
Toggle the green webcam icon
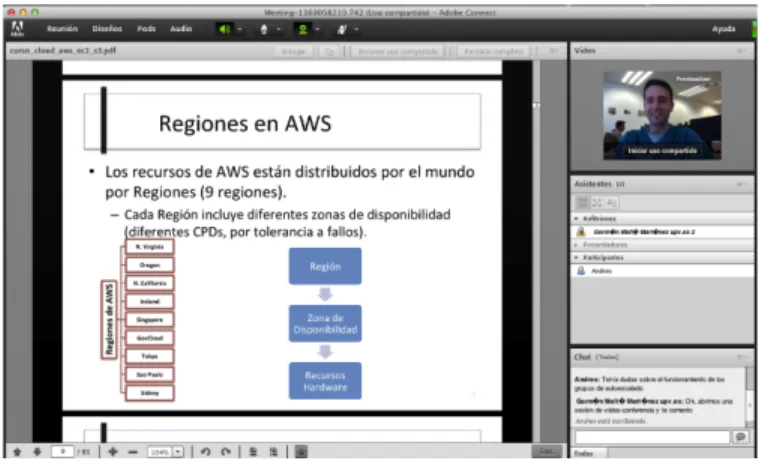[303, 30]
